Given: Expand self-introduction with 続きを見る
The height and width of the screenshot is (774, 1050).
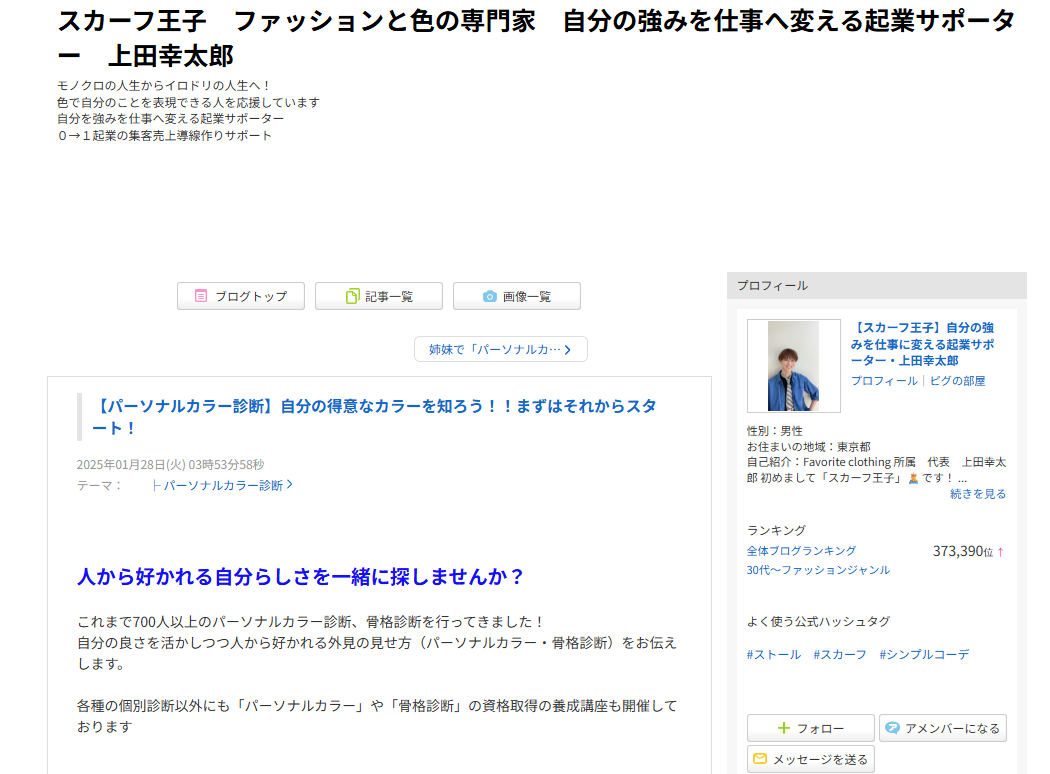Looking at the screenshot, I should (x=977, y=494).
